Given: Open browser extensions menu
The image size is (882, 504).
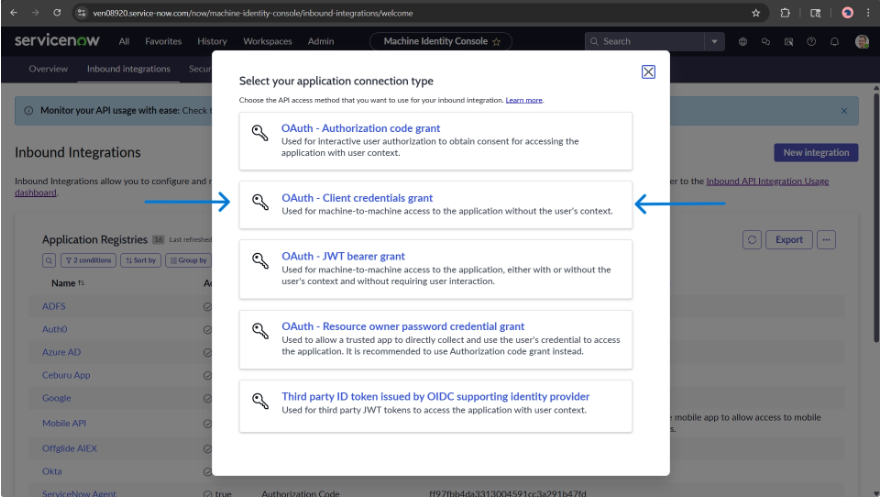Looking at the screenshot, I should click(x=785, y=13).
